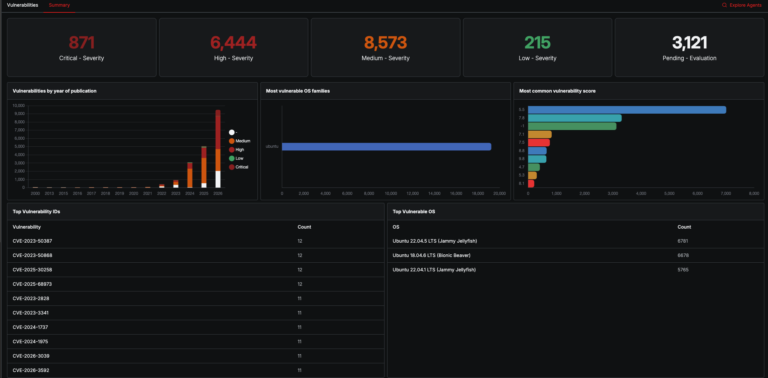Click the 8.1 score bar
The image size is (768, 378).
[531, 184]
